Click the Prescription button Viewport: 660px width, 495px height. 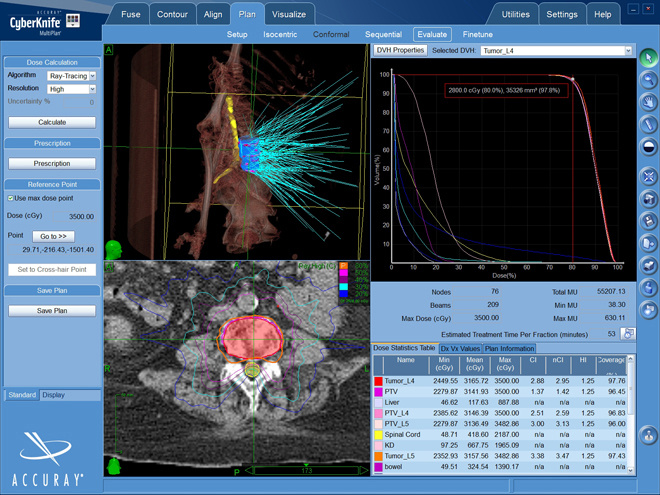coord(52,163)
